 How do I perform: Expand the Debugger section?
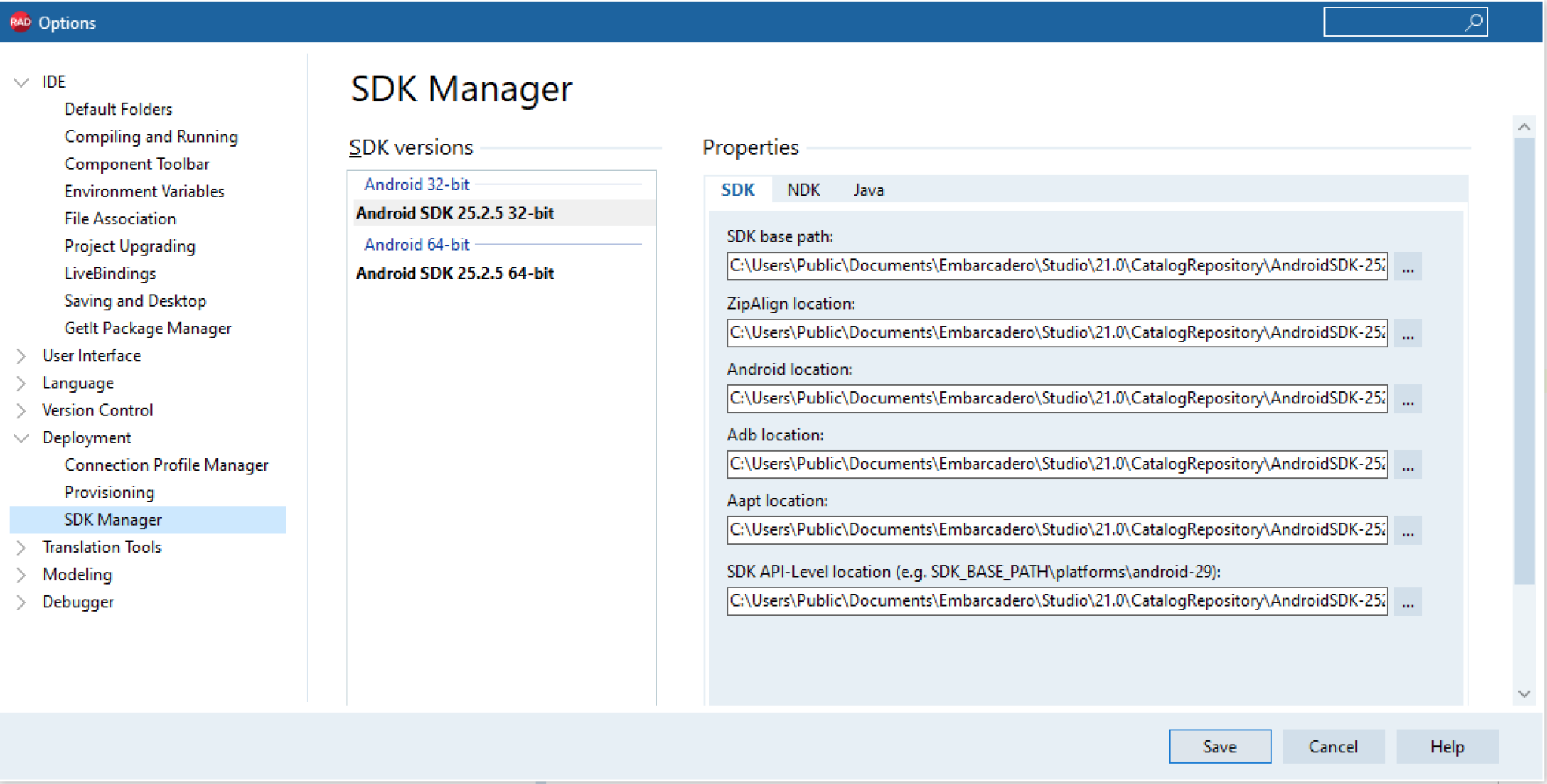(x=21, y=602)
